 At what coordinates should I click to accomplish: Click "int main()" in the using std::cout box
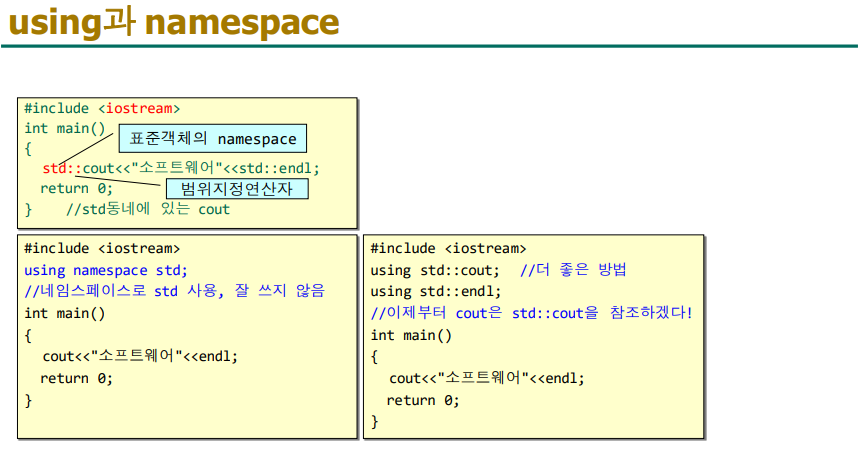[411, 335]
